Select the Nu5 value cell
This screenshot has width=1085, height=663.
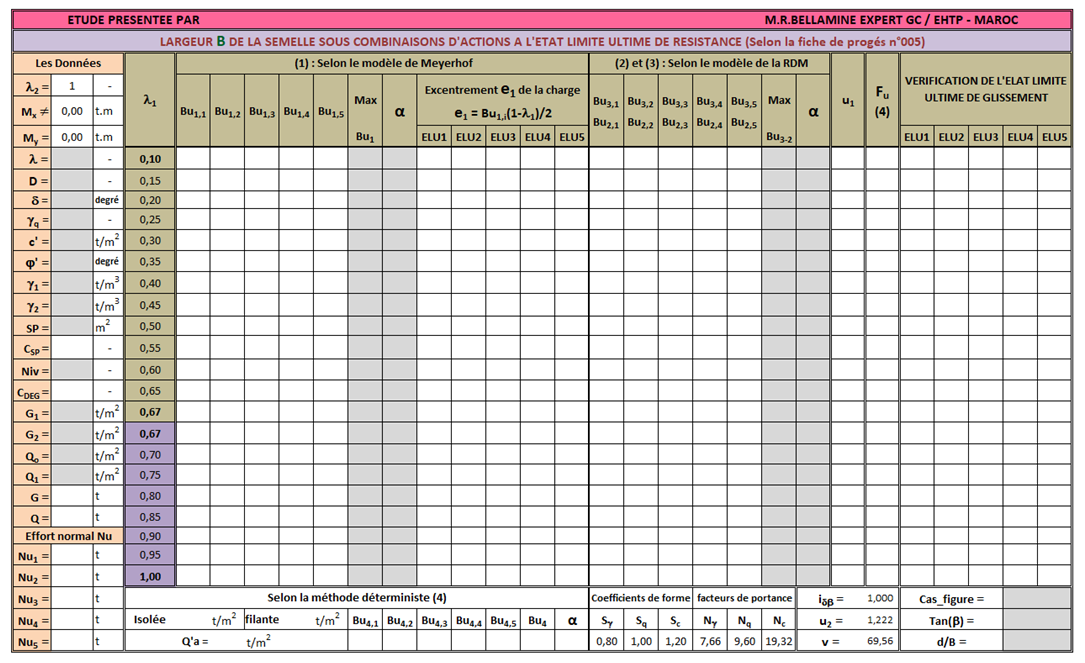click(72, 642)
